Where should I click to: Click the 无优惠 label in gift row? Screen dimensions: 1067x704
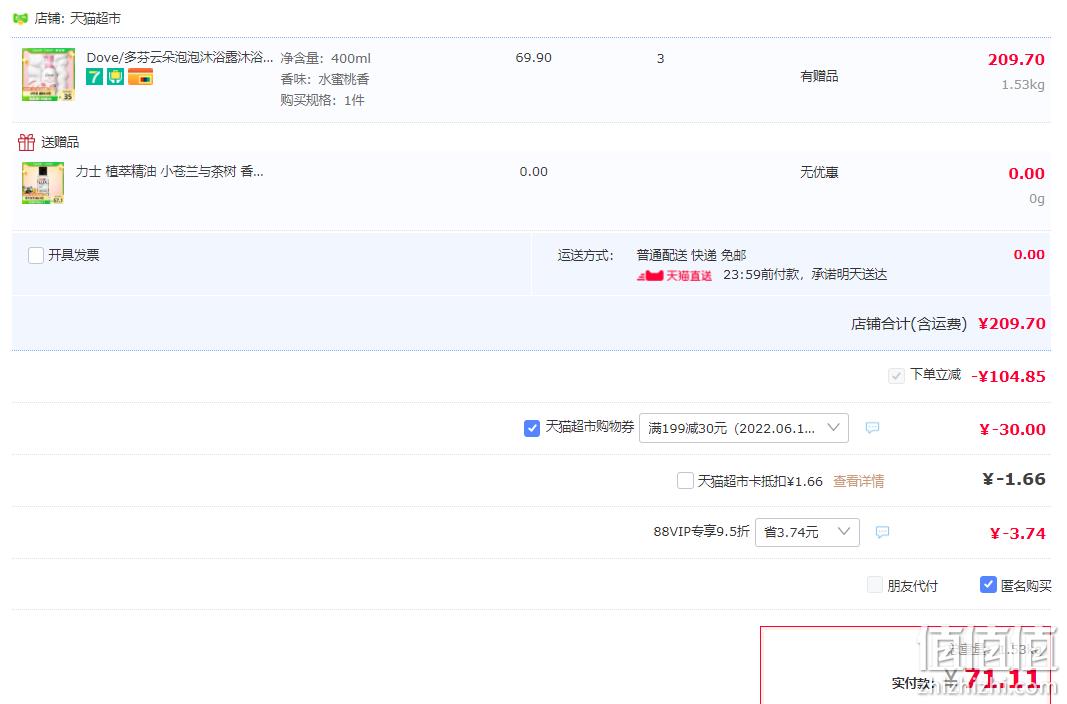(x=819, y=173)
